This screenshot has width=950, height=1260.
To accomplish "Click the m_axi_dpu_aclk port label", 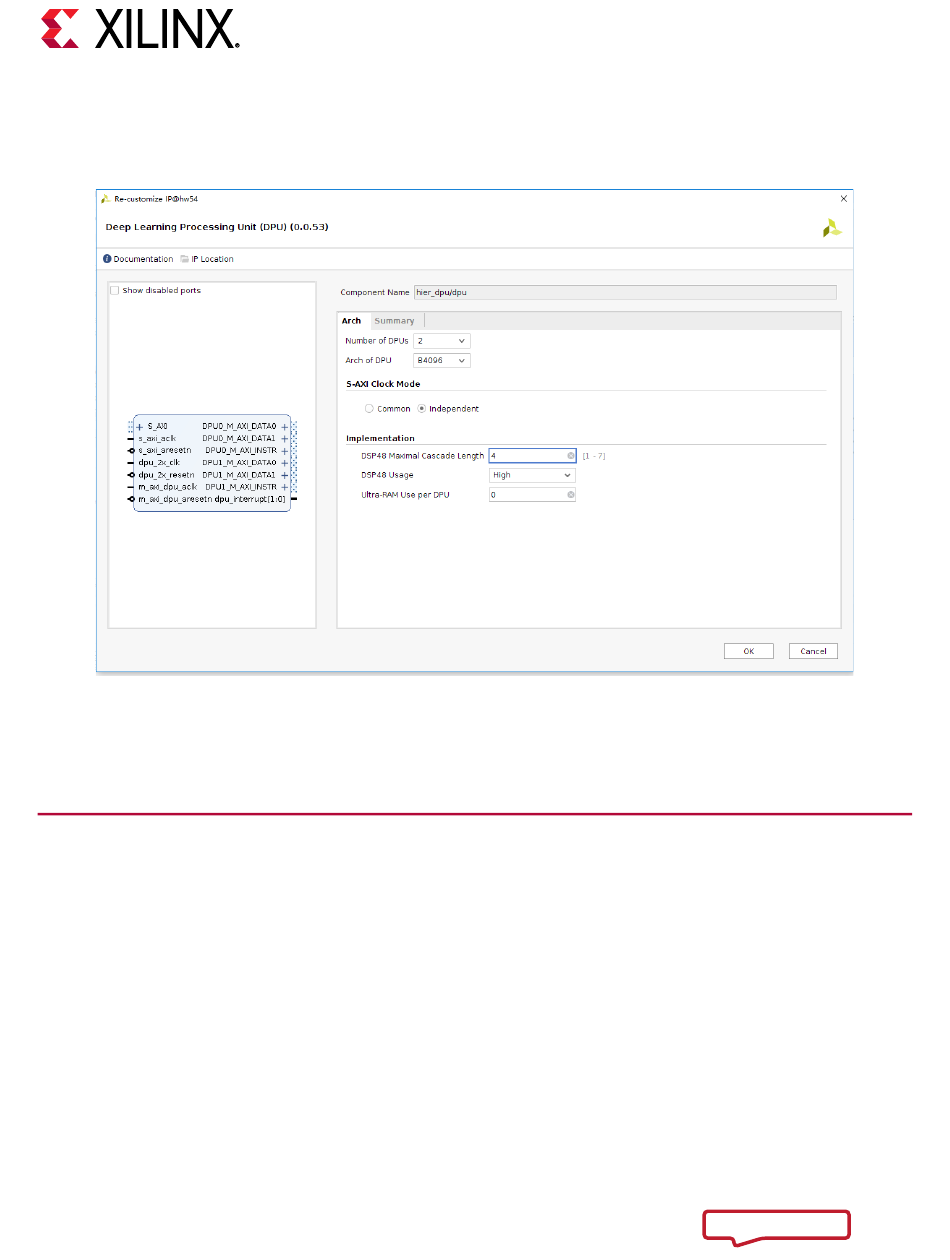I will point(167,487).
